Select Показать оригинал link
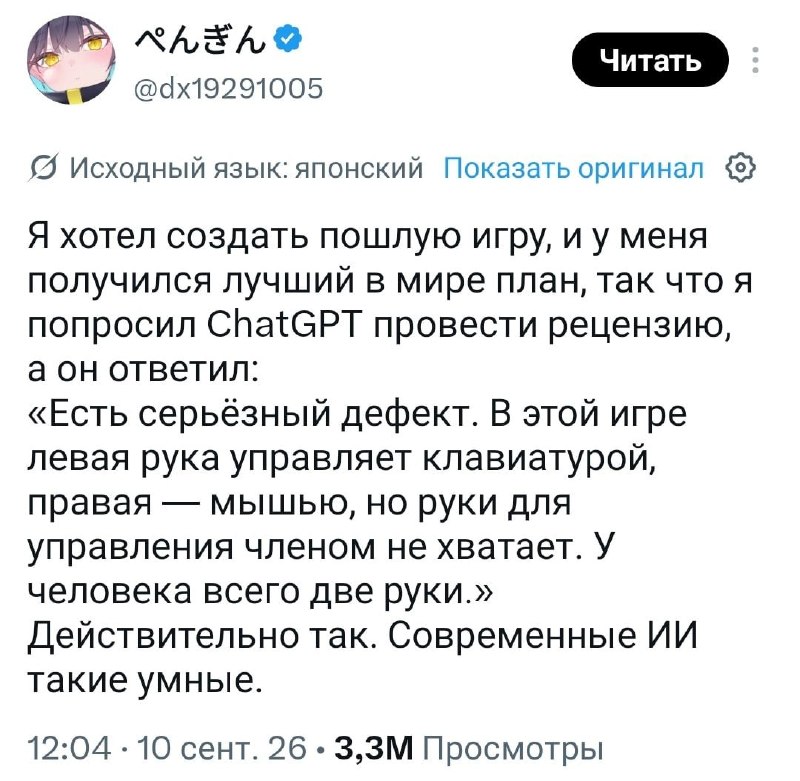This screenshot has height=781, width=800. tap(574, 167)
